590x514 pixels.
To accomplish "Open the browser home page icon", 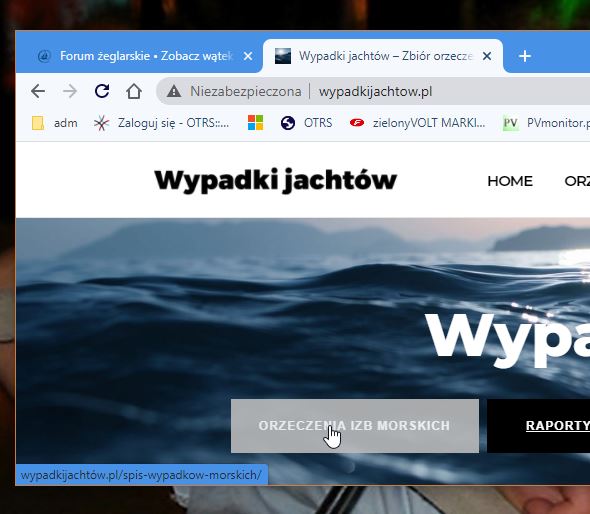I will 134,91.
